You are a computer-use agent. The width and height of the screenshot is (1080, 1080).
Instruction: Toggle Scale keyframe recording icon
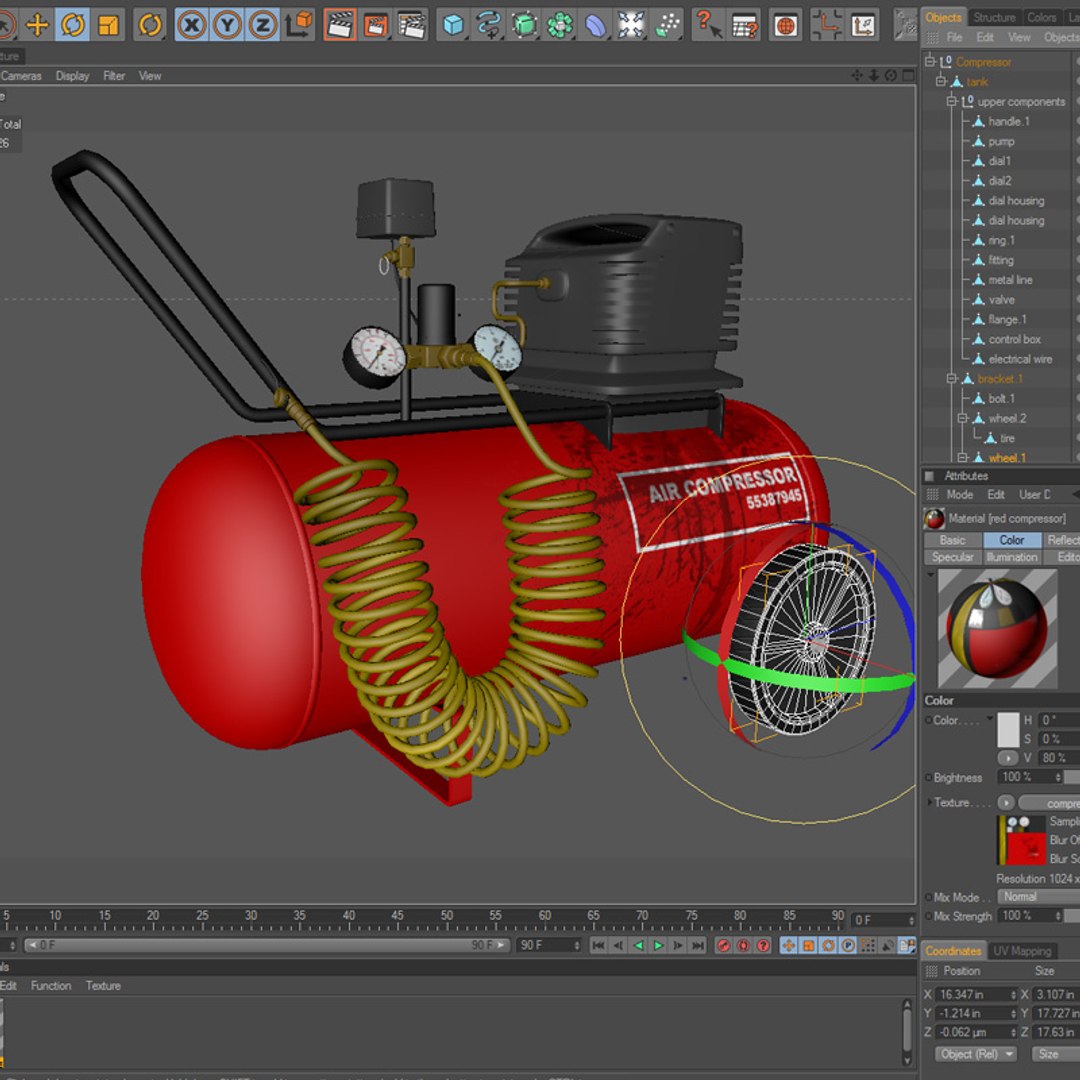click(x=809, y=946)
